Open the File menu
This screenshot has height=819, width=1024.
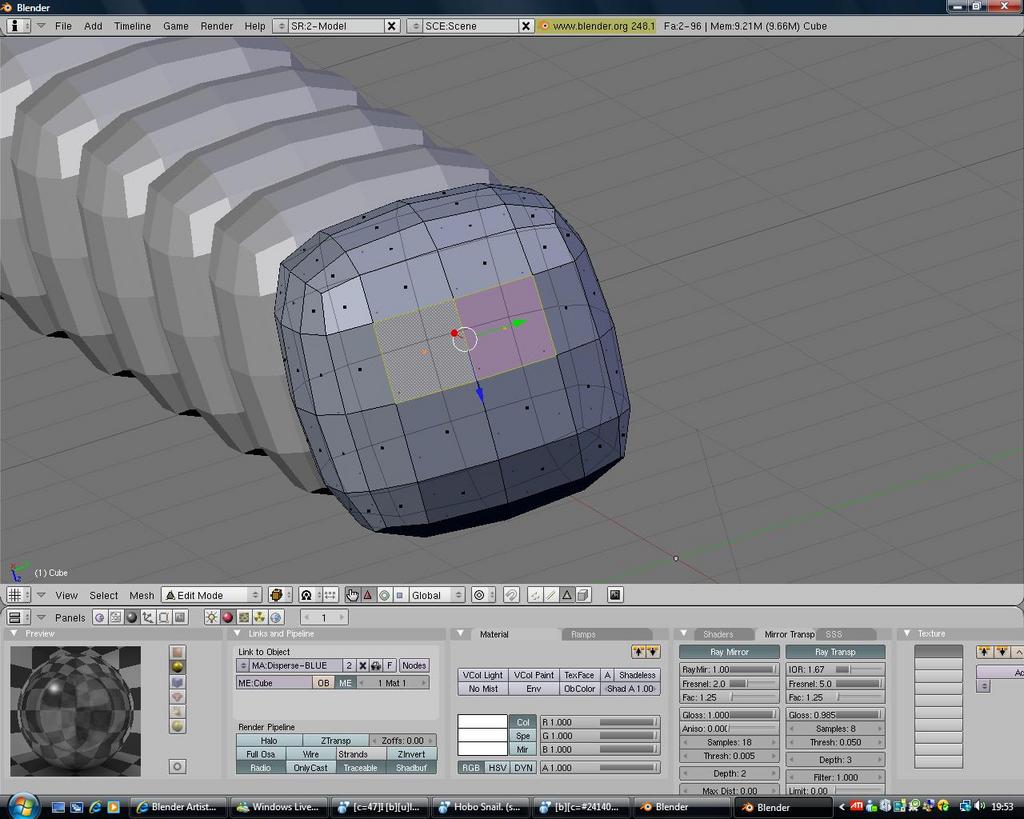coord(63,26)
